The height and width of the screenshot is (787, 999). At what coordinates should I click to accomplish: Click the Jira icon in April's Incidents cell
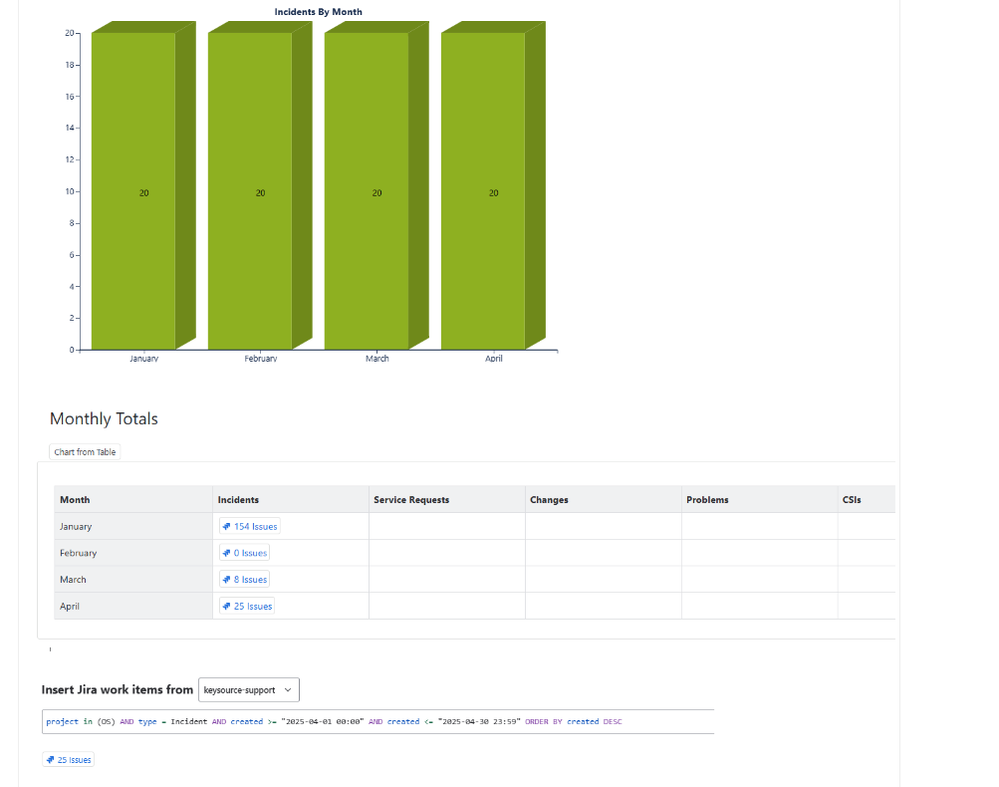(226, 606)
